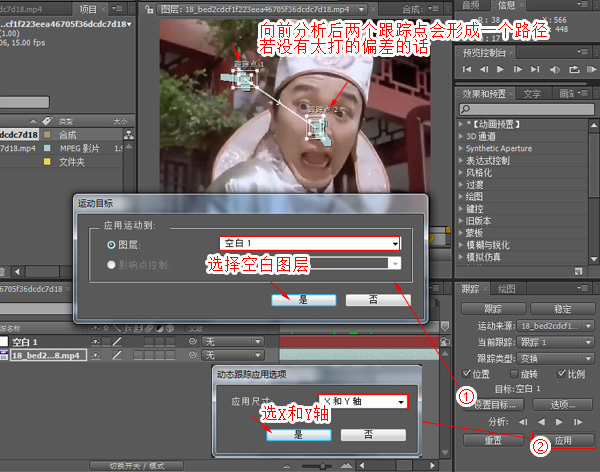Image resolution: width=600 pixels, height=472 pixels.
Task: Select 图层 radio button in motion target dialog
Action: 111,245
